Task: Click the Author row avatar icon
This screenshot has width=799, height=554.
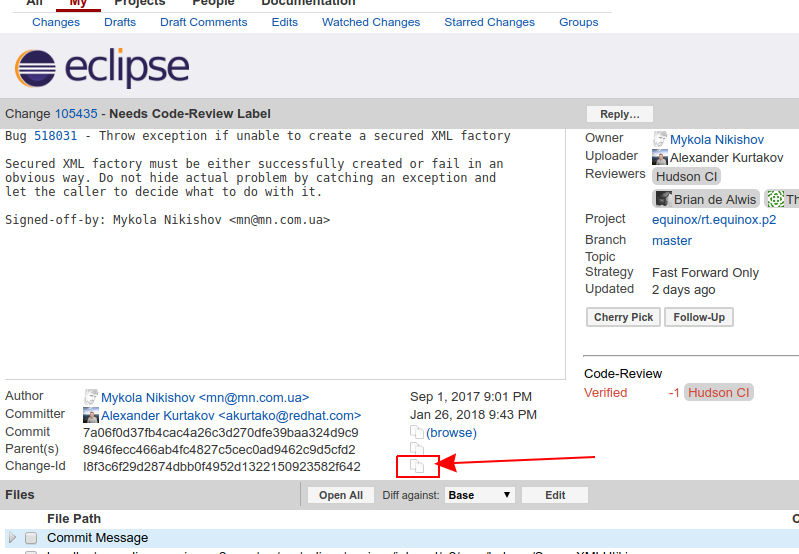Action: click(x=91, y=397)
